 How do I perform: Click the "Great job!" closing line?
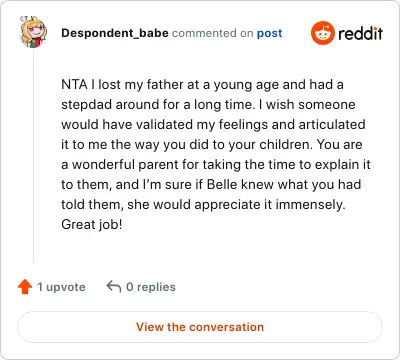tap(92, 225)
